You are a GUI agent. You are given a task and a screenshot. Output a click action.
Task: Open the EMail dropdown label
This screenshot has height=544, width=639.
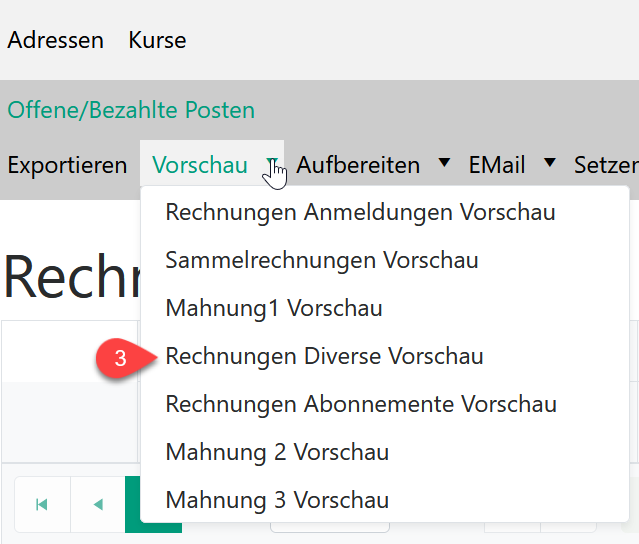[x=497, y=165]
